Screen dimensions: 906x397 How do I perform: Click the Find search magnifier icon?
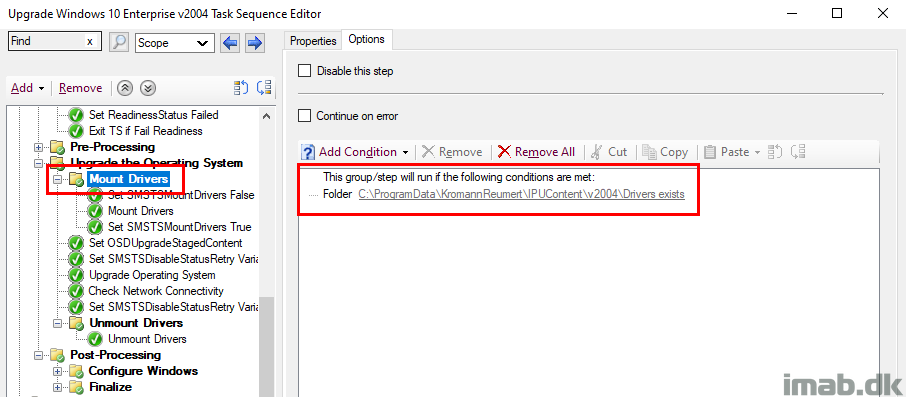(118, 42)
